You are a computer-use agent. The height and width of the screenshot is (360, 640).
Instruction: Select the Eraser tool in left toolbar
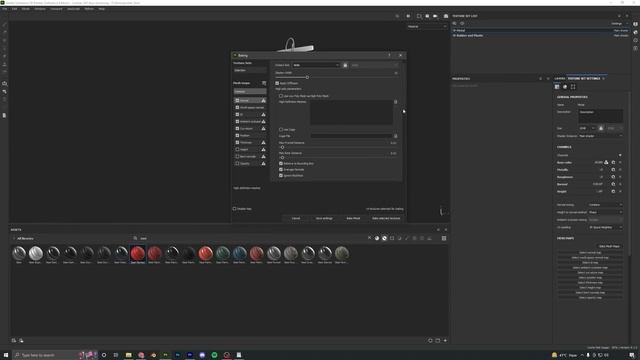[4, 32]
